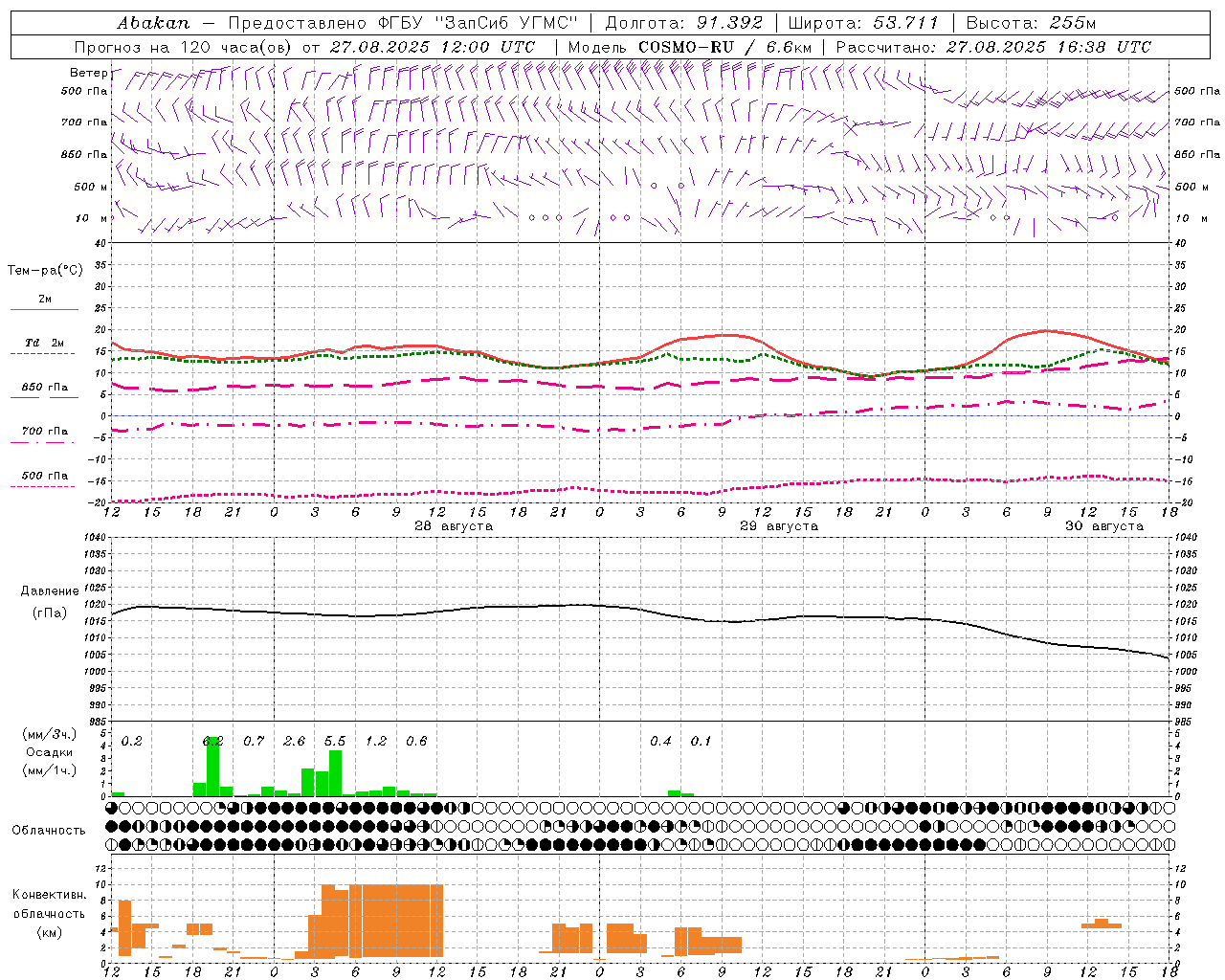Screen dimensions: 1225x980
Task: Click the 3-hour precipitation total 0.6
Action: [x=416, y=742]
